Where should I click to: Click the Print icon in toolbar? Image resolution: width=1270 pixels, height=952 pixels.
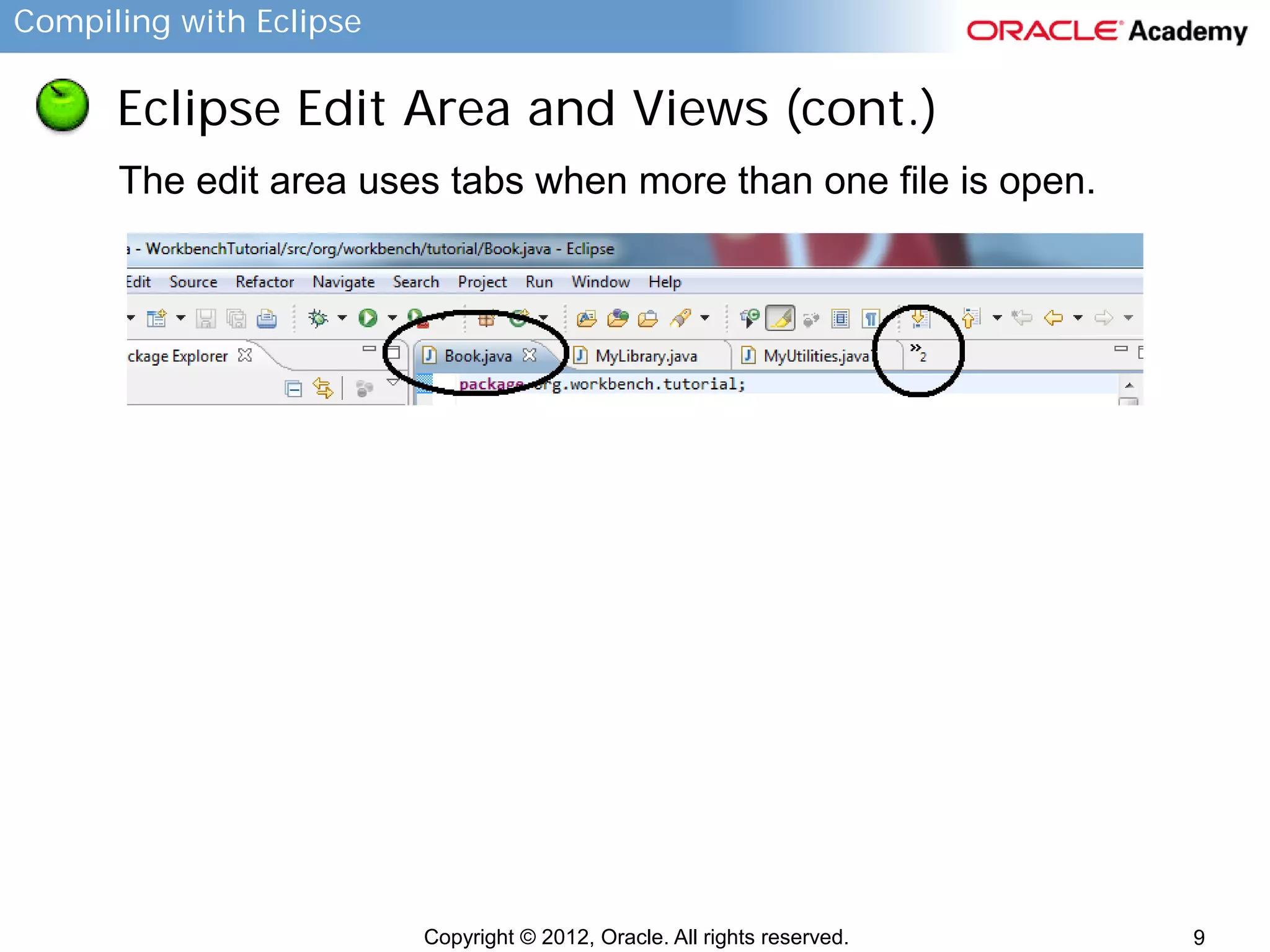pyautogui.click(x=267, y=319)
